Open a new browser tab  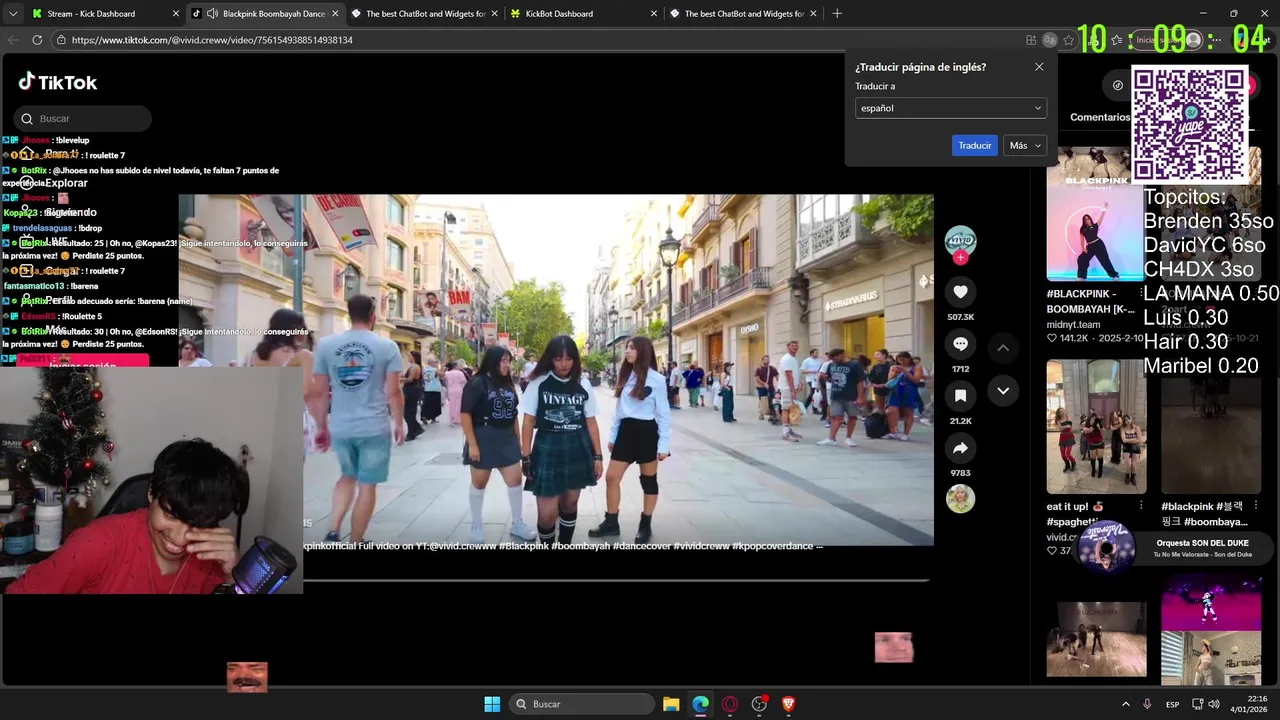837,14
